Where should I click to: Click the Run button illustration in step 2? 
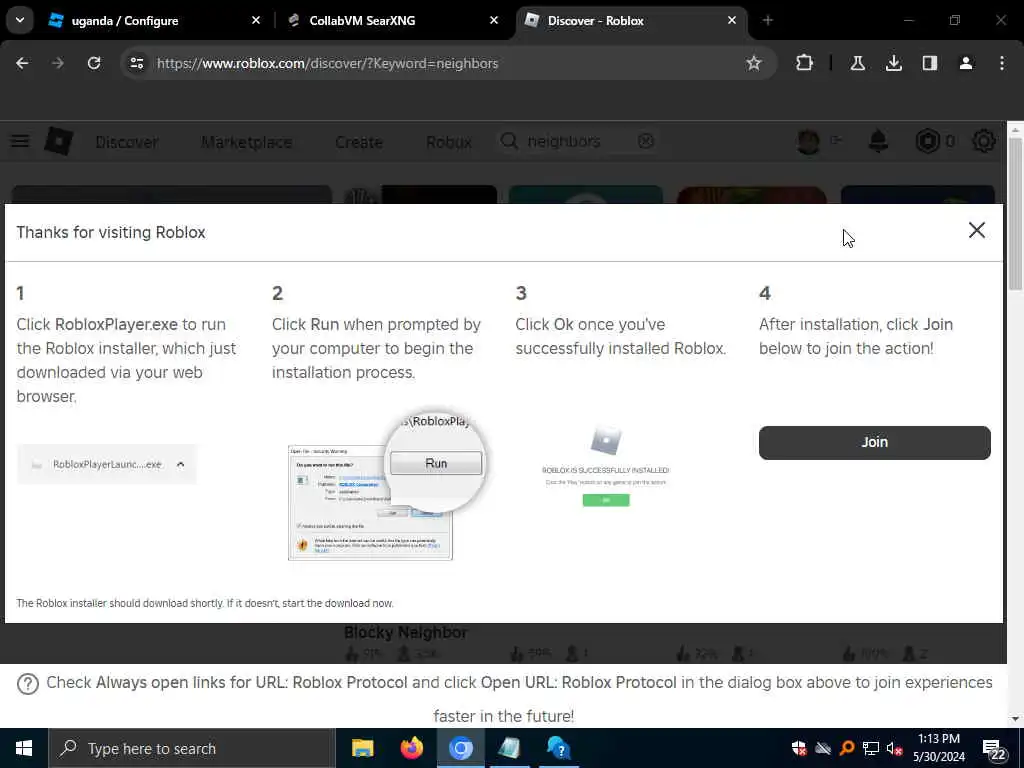click(x=436, y=463)
